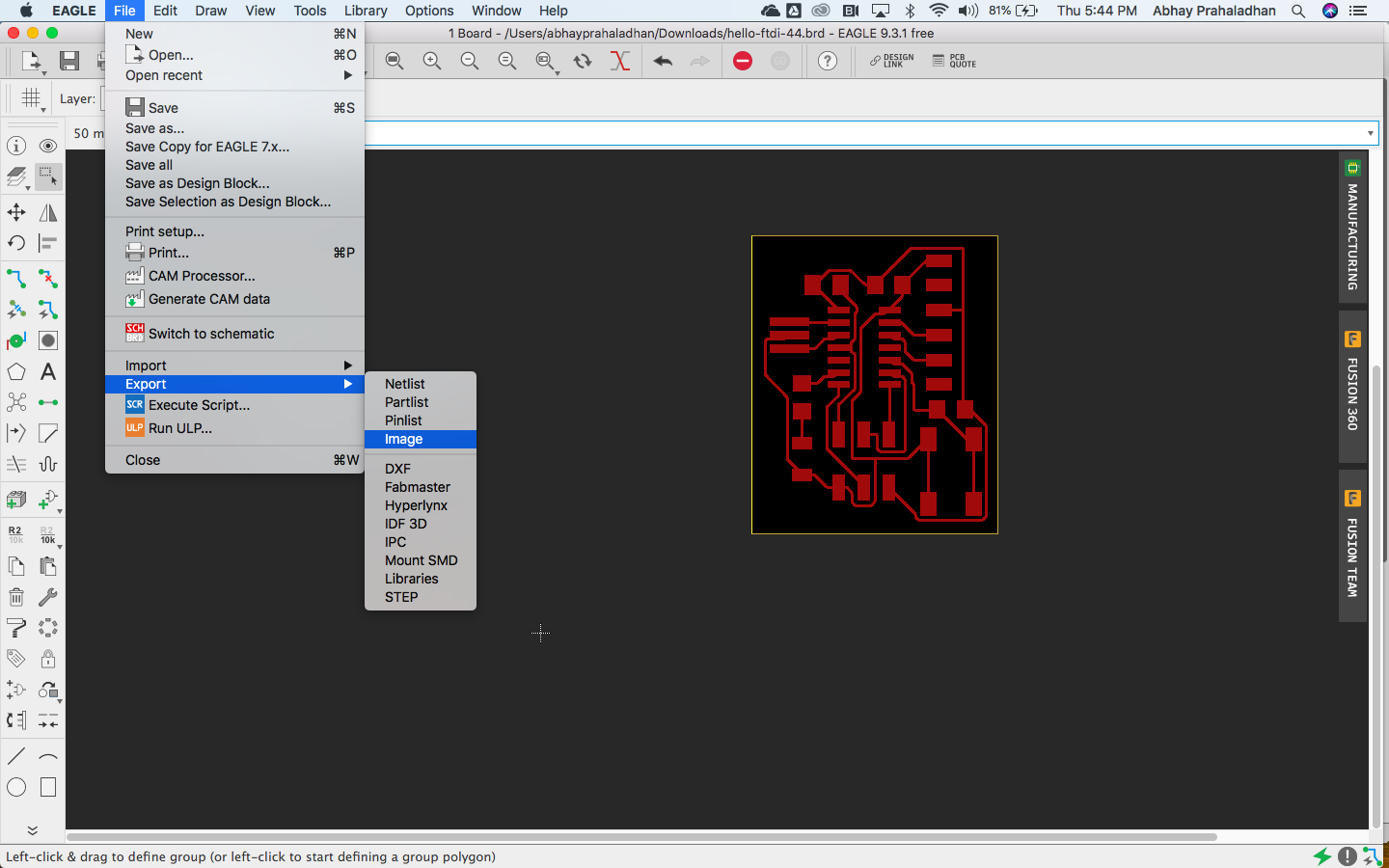The image size is (1389, 868).
Task: Click the Undo arrow in toolbar
Action: point(663,61)
